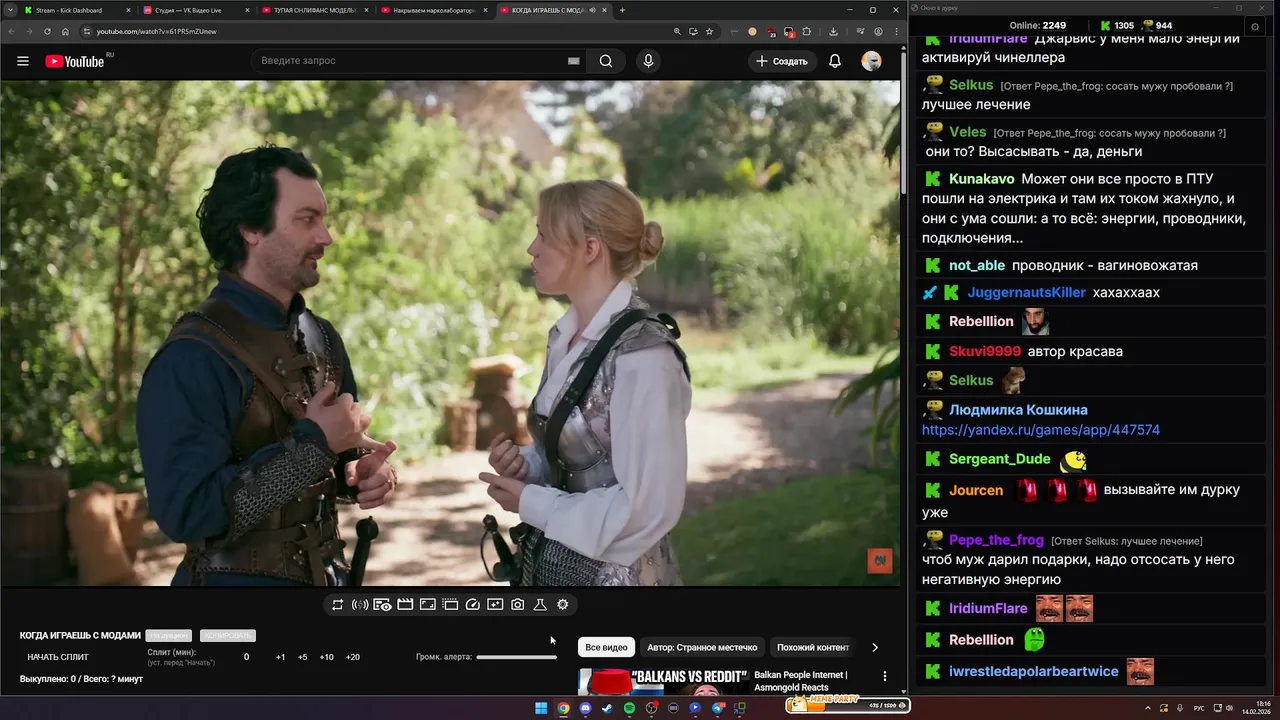1280x720 pixels.
Task: Click the sound-wave audio icon in video toolbar
Action: point(360,604)
